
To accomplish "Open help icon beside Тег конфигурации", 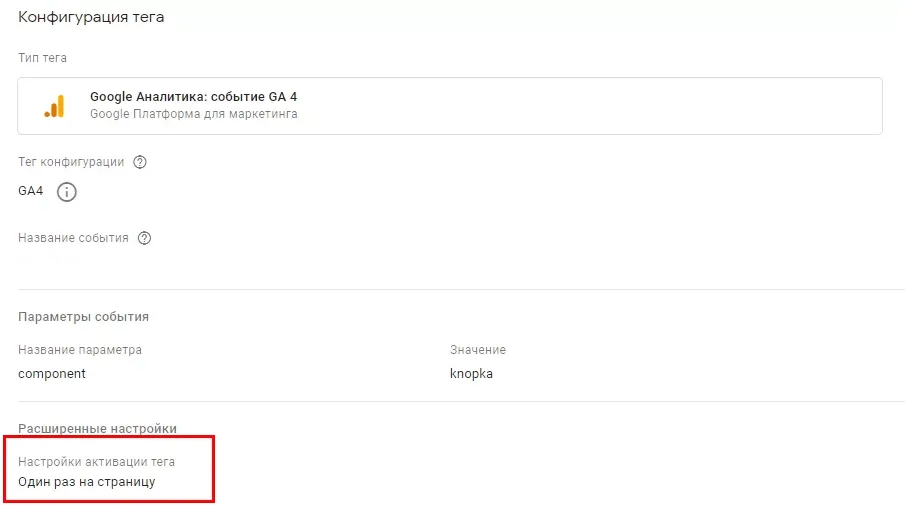I will point(140,162).
